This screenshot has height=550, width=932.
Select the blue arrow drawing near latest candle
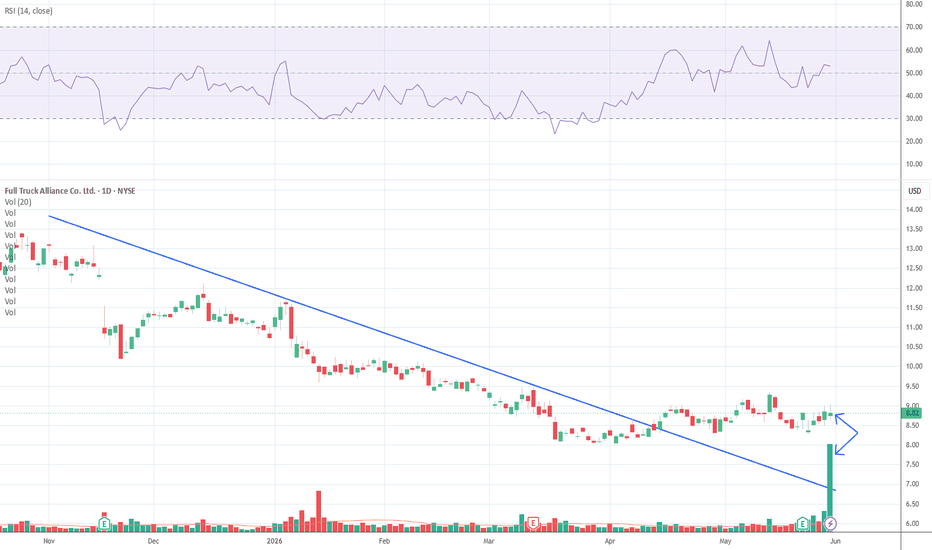(x=846, y=434)
